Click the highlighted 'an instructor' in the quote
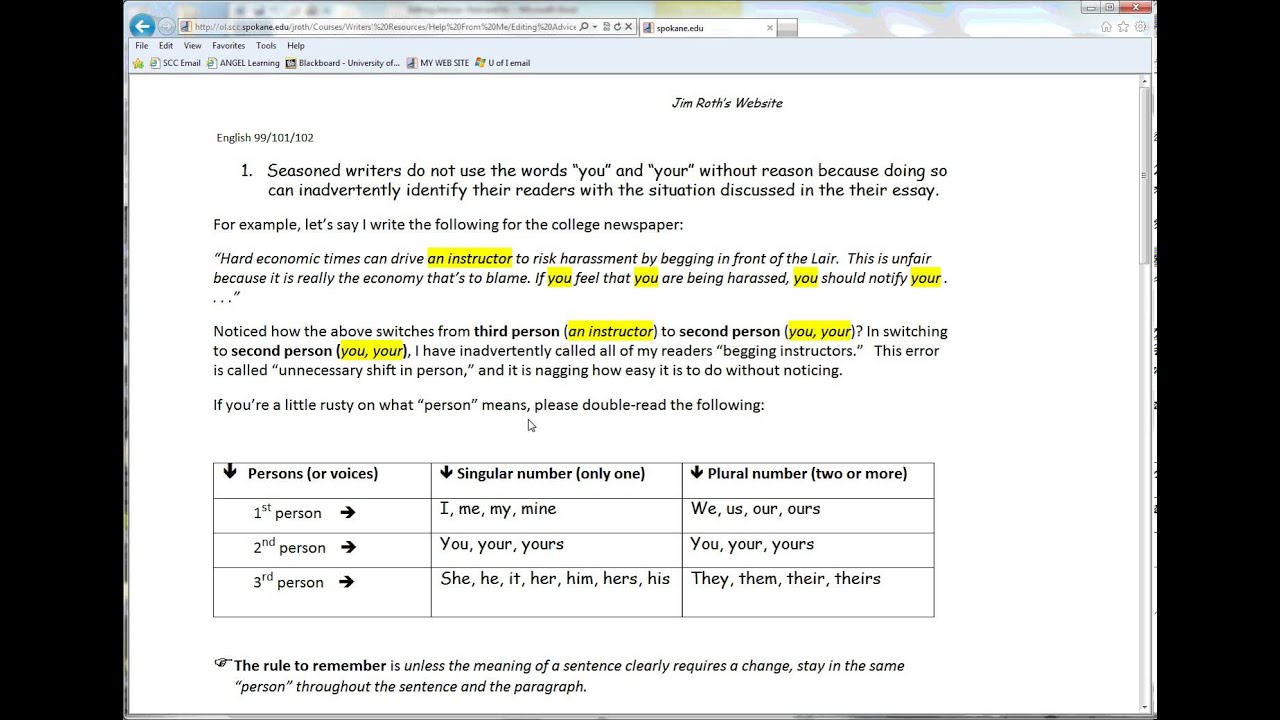Image resolution: width=1280 pixels, height=720 pixels. coord(470,259)
